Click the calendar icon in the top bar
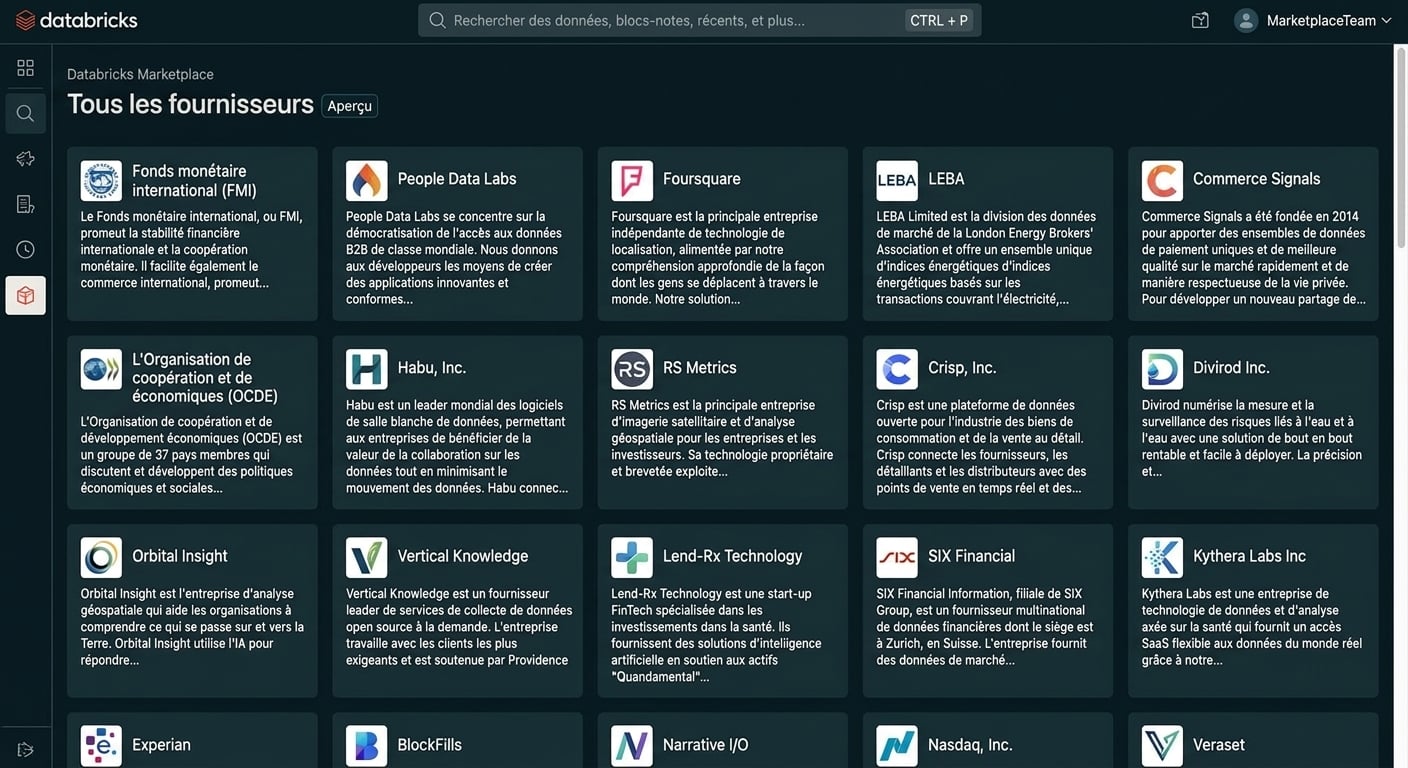The width and height of the screenshot is (1408, 768). [1200, 20]
